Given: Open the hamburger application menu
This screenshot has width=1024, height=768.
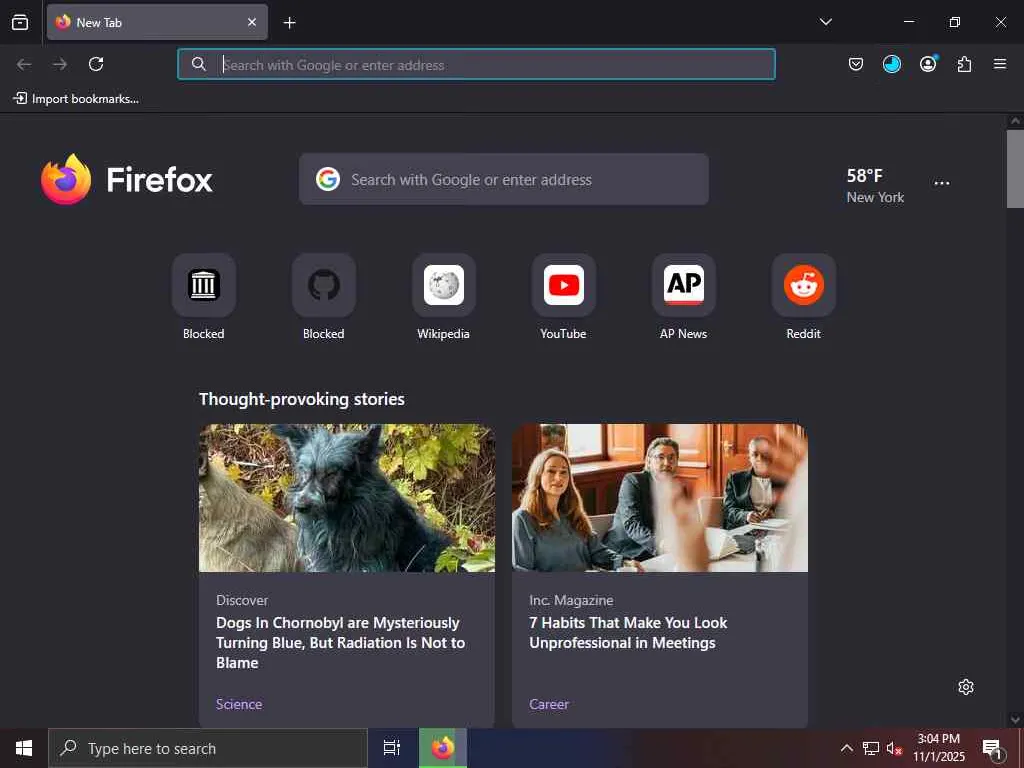Looking at the screenshot, I should (1000, 64).
